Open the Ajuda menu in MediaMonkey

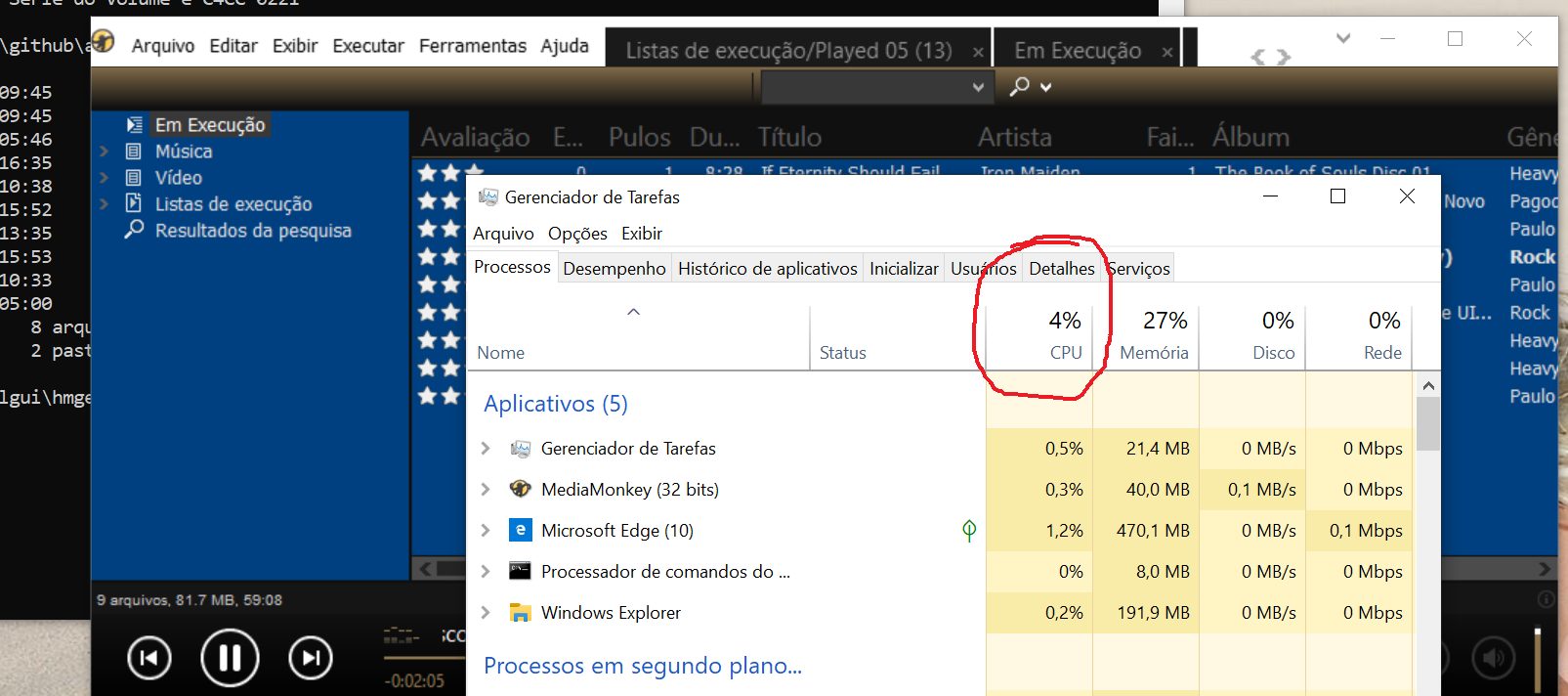coord(565,46)
